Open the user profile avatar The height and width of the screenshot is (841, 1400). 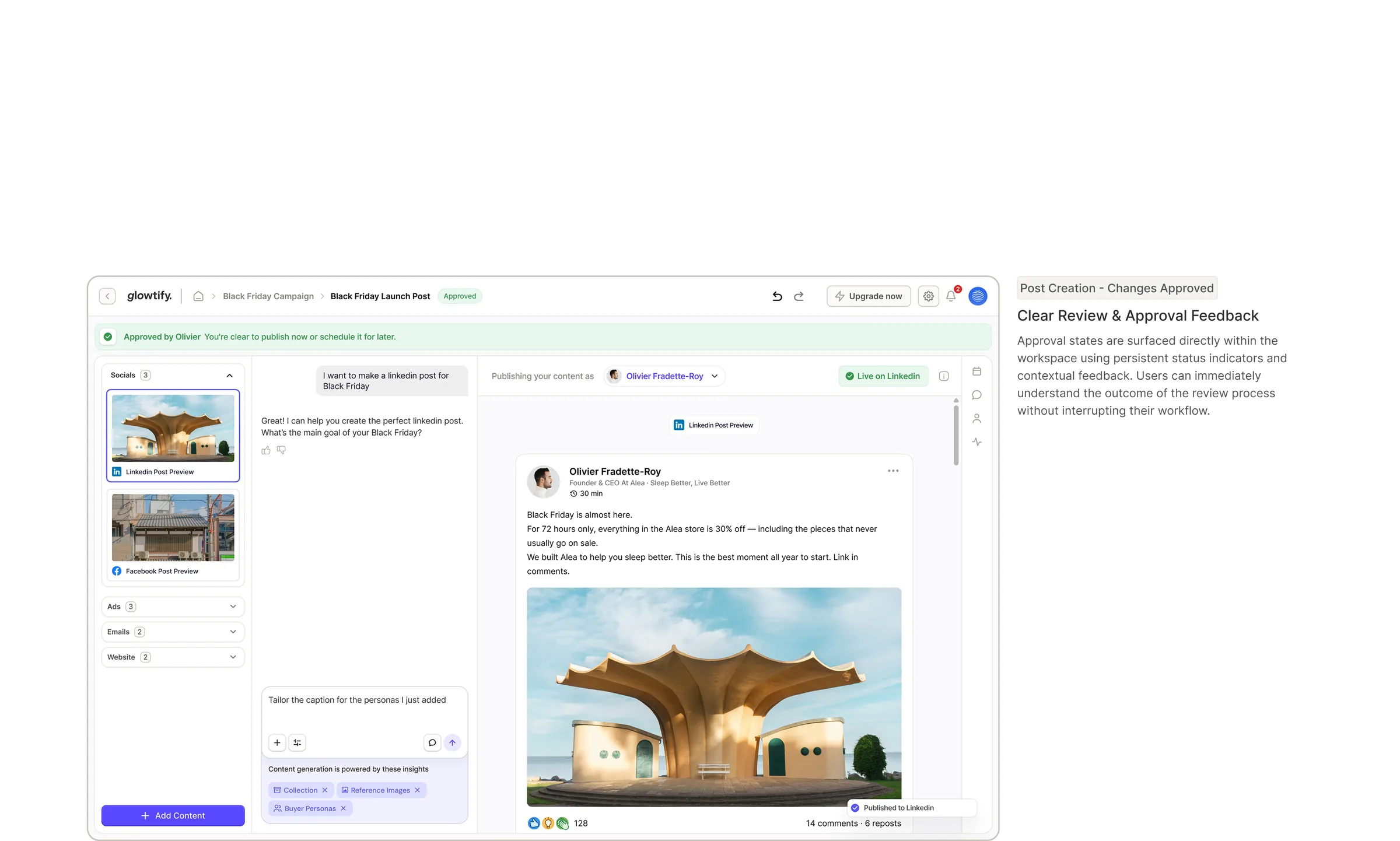978,296
